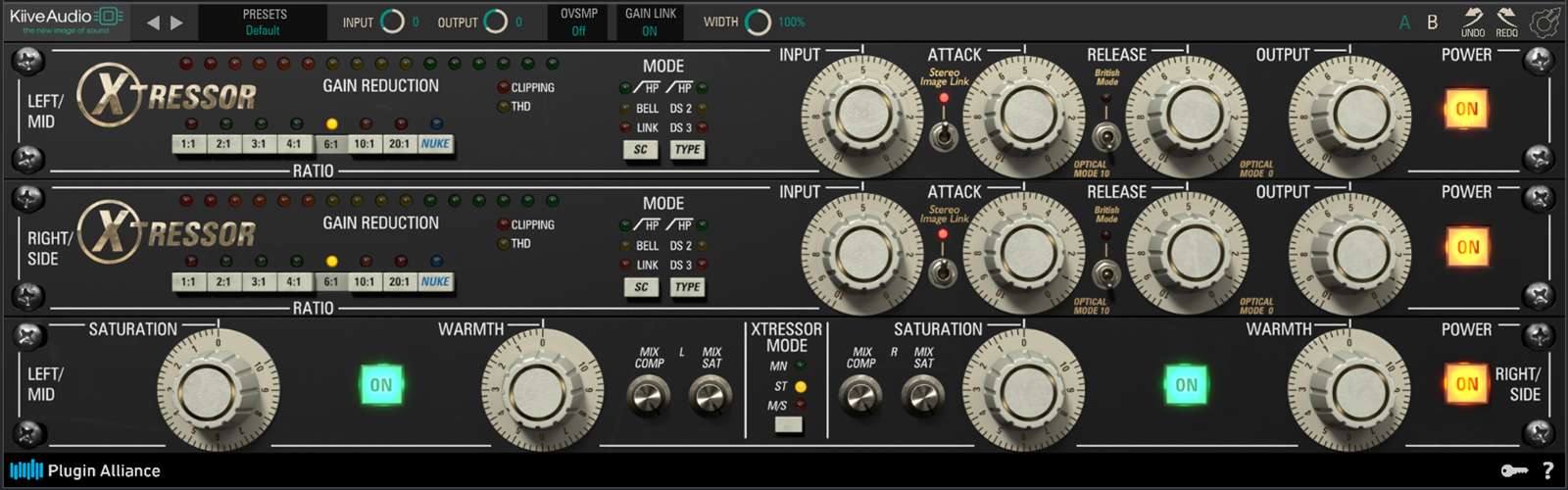The width and height of the screenshot is (1568, 490).
Task: Open the OVSMP oversampling selector
Action: tap(579, 23)
